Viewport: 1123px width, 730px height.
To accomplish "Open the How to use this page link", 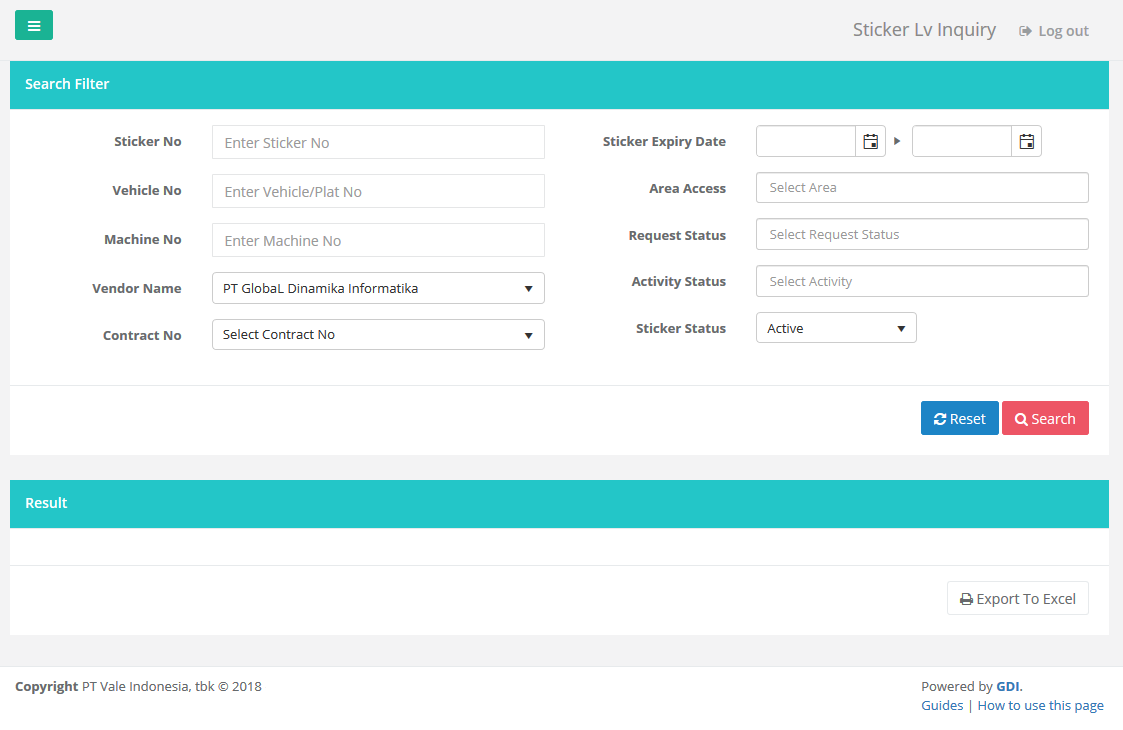I will pos(1040,705).
